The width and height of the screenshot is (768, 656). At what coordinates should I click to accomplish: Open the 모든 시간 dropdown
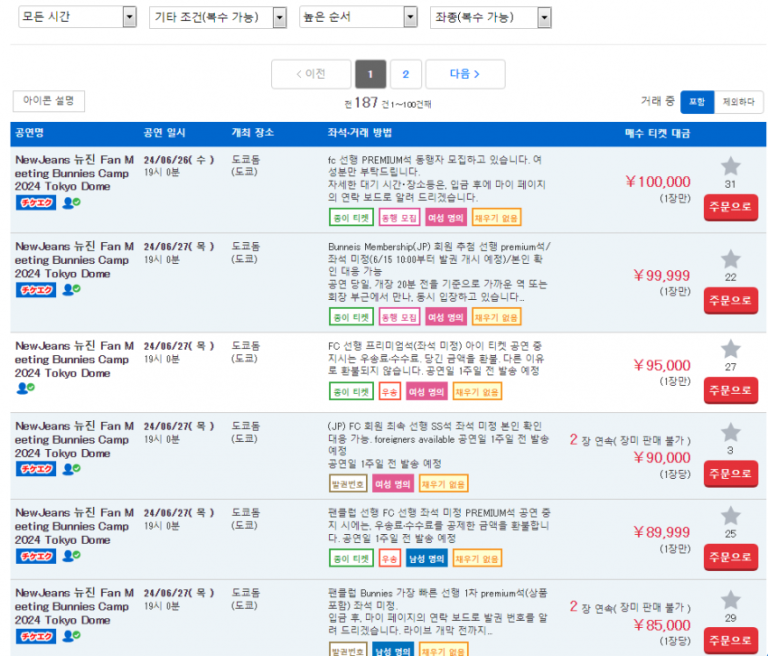pos(78,18)
